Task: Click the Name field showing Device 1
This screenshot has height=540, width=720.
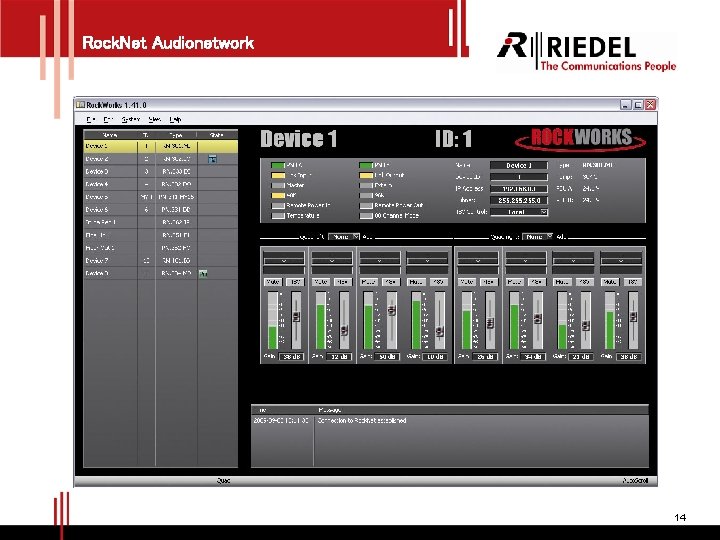Action: coord(519,165)
